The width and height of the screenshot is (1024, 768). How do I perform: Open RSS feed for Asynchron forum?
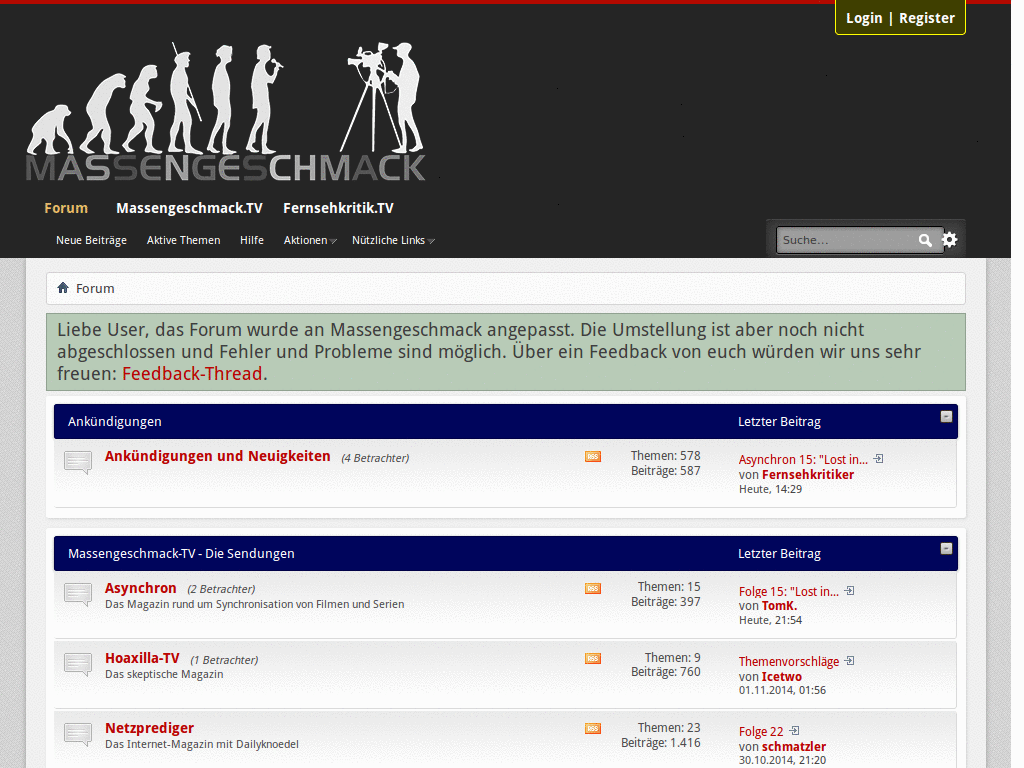(593, 588)
